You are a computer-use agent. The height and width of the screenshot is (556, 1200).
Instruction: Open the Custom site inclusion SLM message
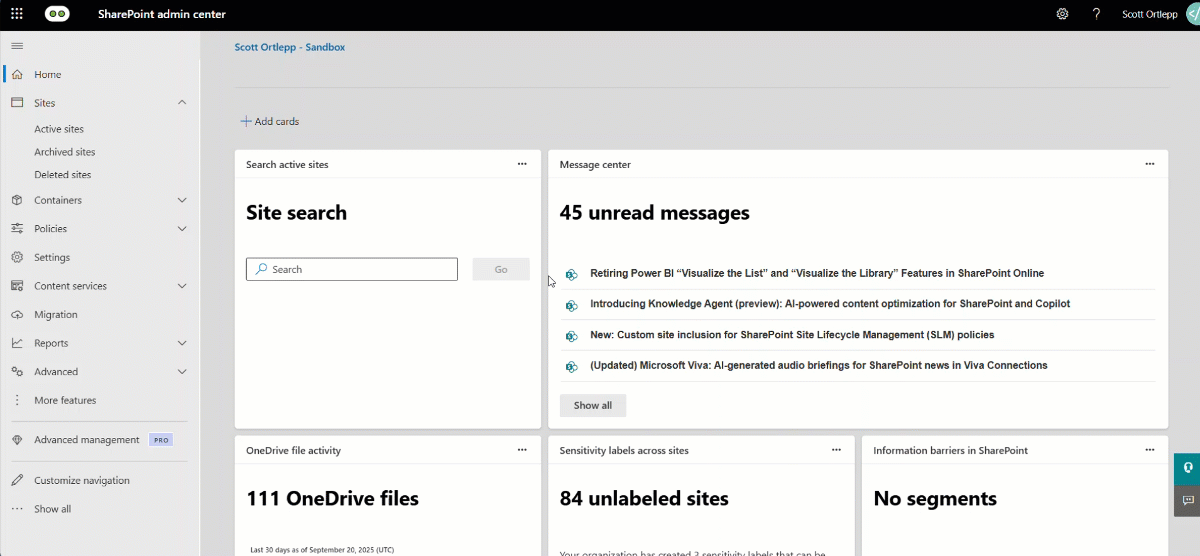(792, 335)
